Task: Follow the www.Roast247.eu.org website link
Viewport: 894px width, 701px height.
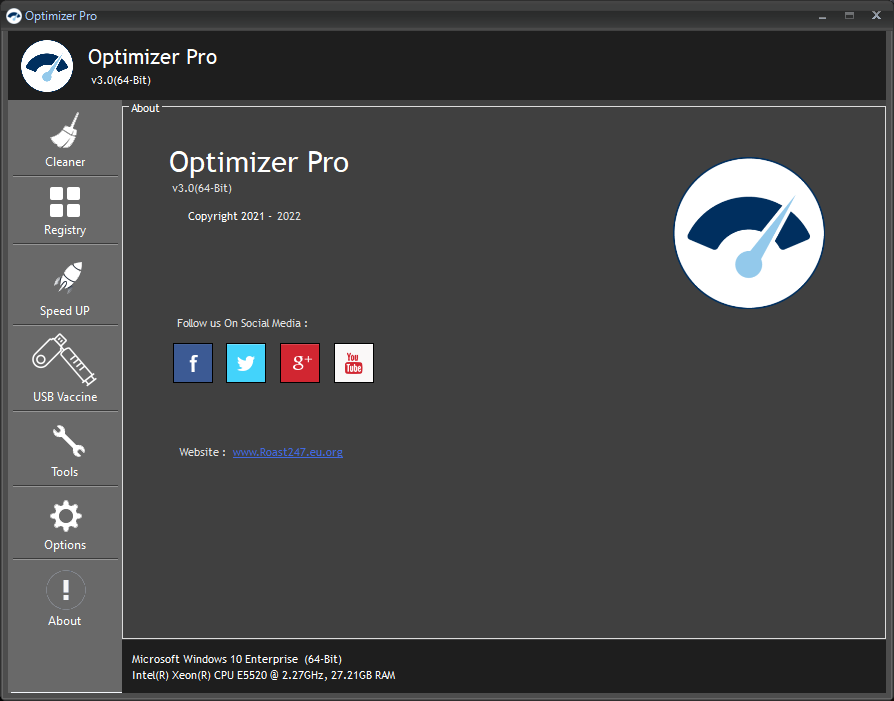Action: [287, 452]
